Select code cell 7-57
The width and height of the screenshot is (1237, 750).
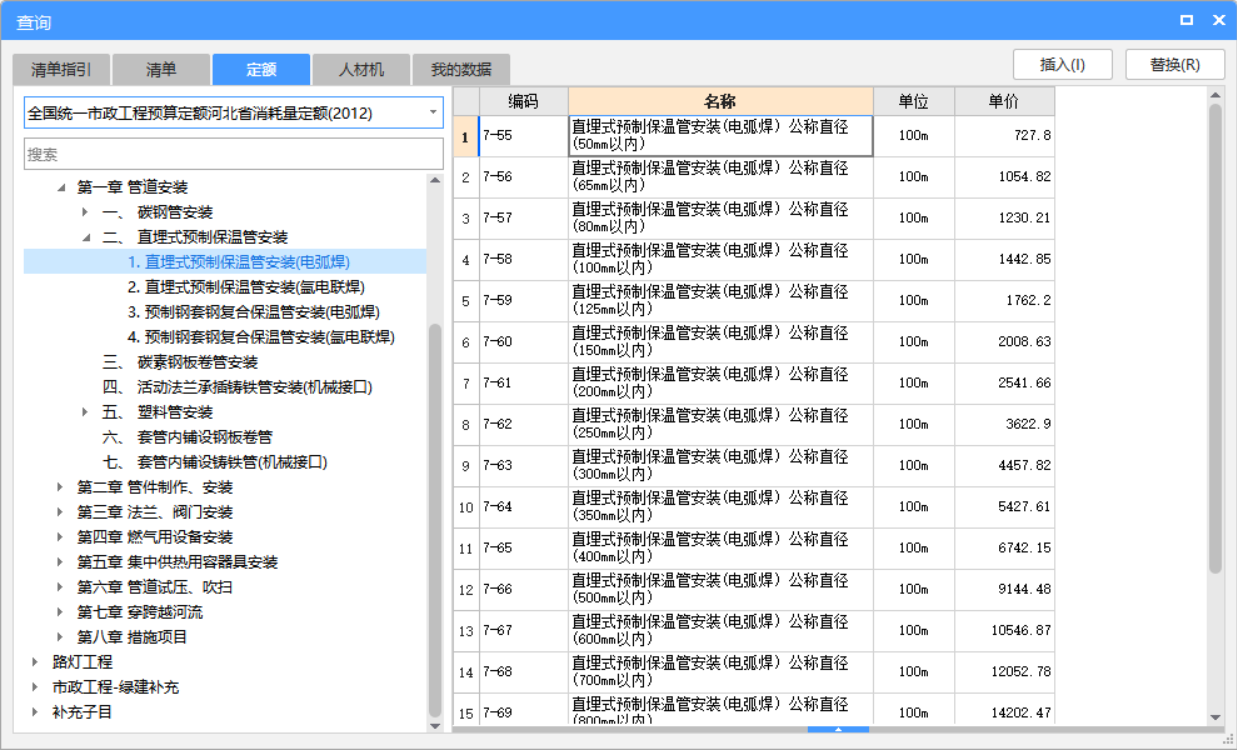coord(524,218)
